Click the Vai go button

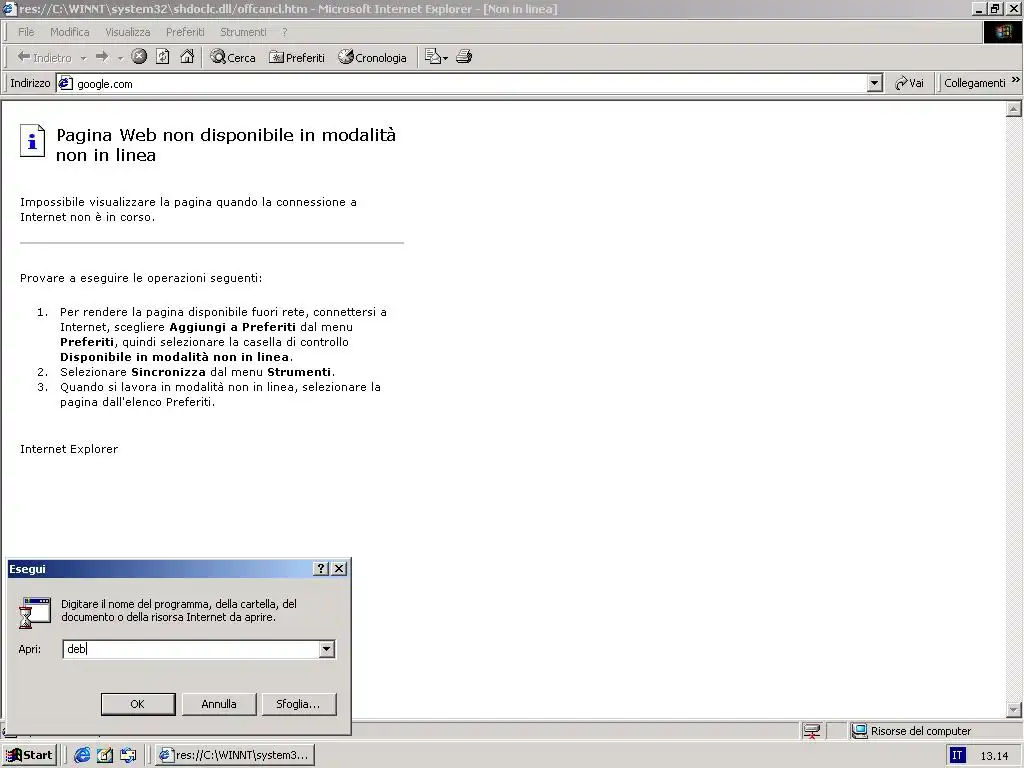[x=909, y=83]
